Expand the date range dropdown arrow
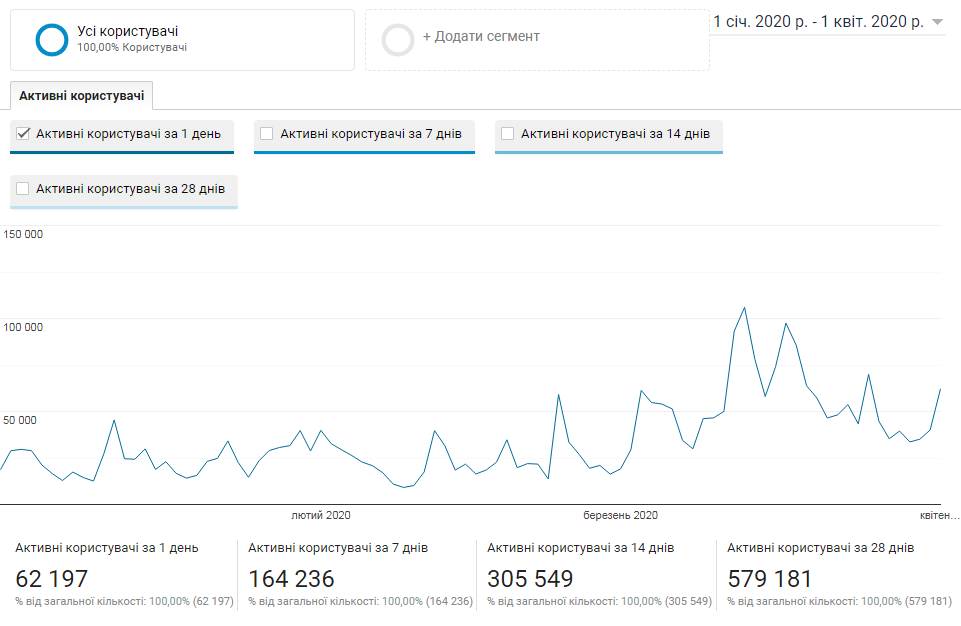 (x=937, y=22)
